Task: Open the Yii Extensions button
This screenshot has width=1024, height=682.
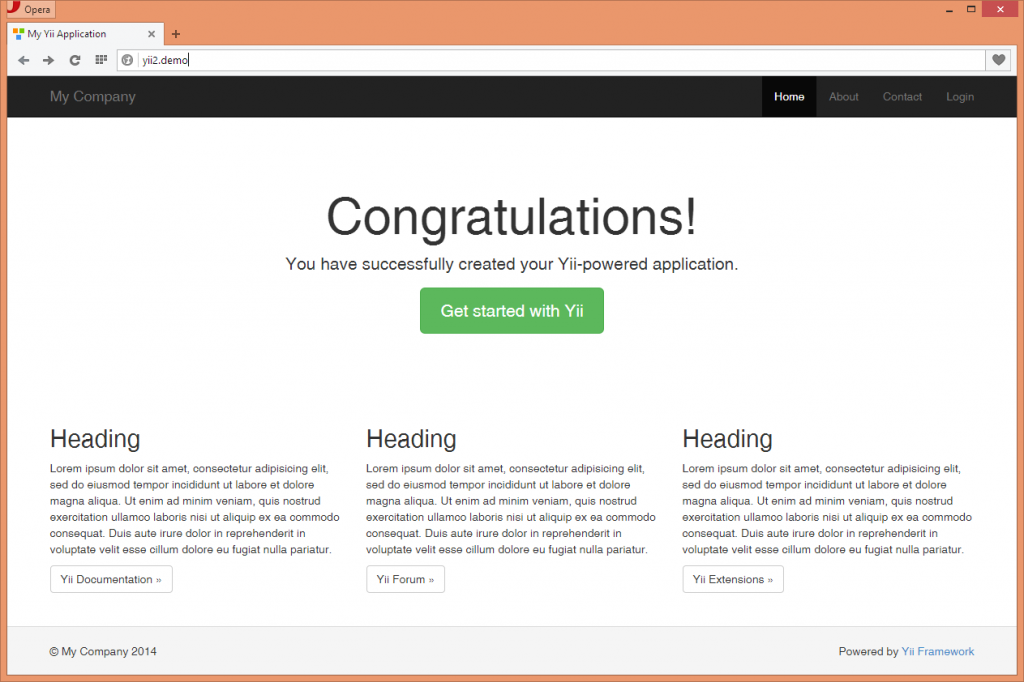Action: (x=733, y=579)
